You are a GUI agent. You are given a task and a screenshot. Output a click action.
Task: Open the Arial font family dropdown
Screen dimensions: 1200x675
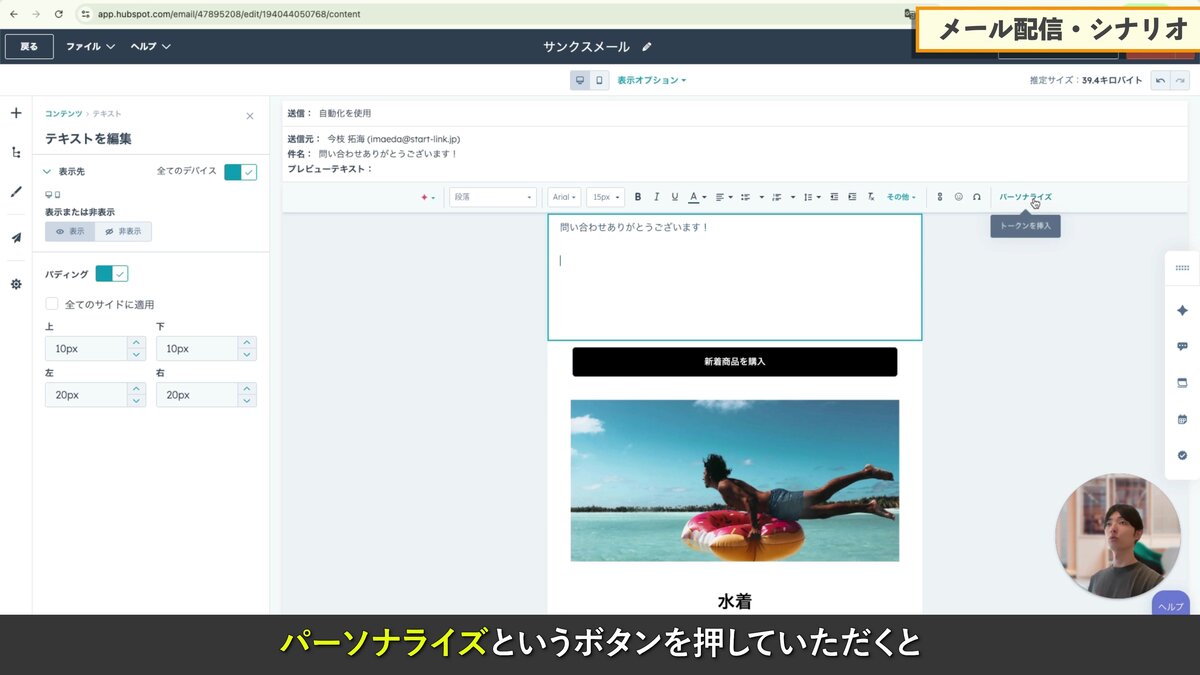[x=563, y=196]
